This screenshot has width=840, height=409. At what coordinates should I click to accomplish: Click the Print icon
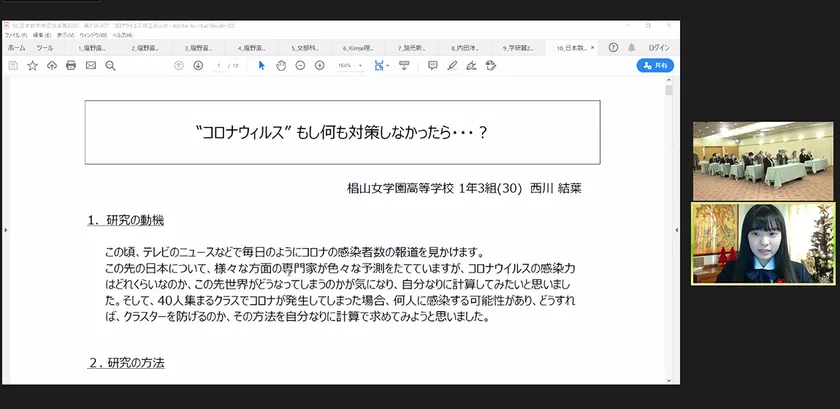tap(71, 65)
